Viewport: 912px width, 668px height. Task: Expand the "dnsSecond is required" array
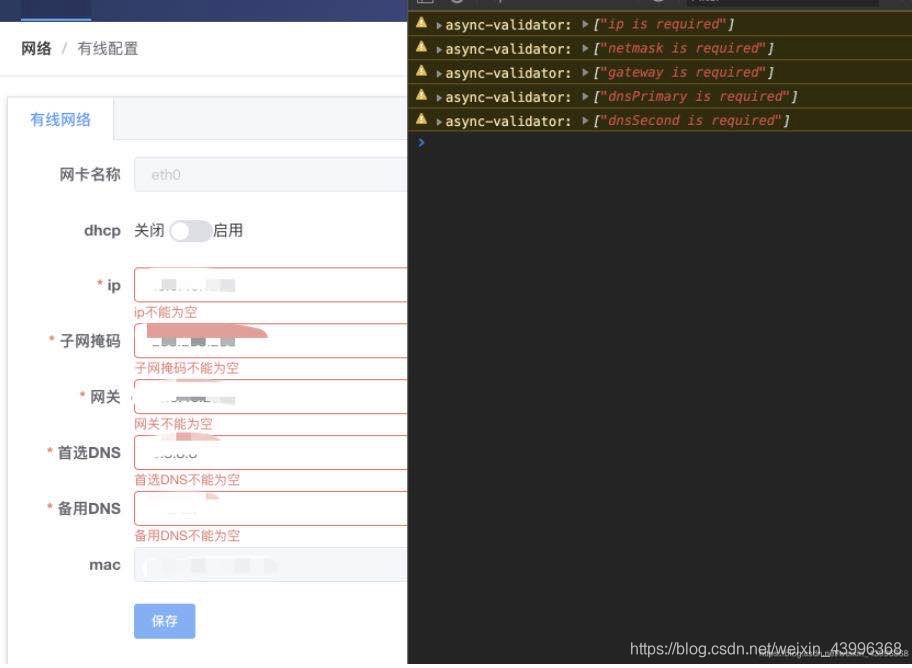(x=585, y=120)
